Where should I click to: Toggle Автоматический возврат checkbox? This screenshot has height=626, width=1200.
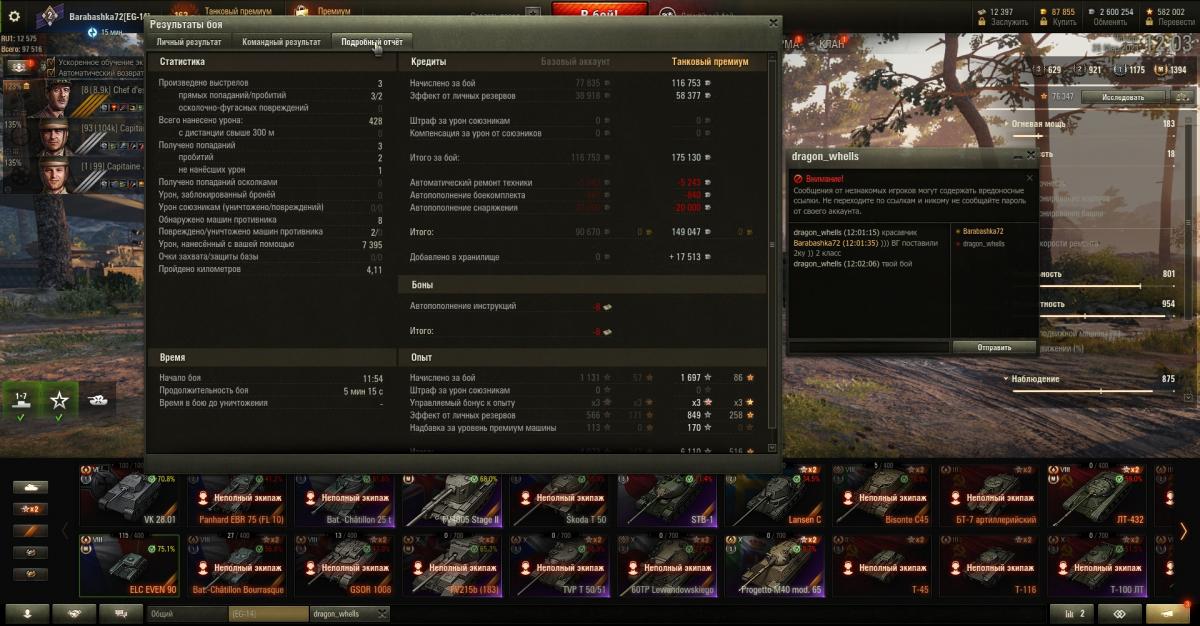pos(52,73)
